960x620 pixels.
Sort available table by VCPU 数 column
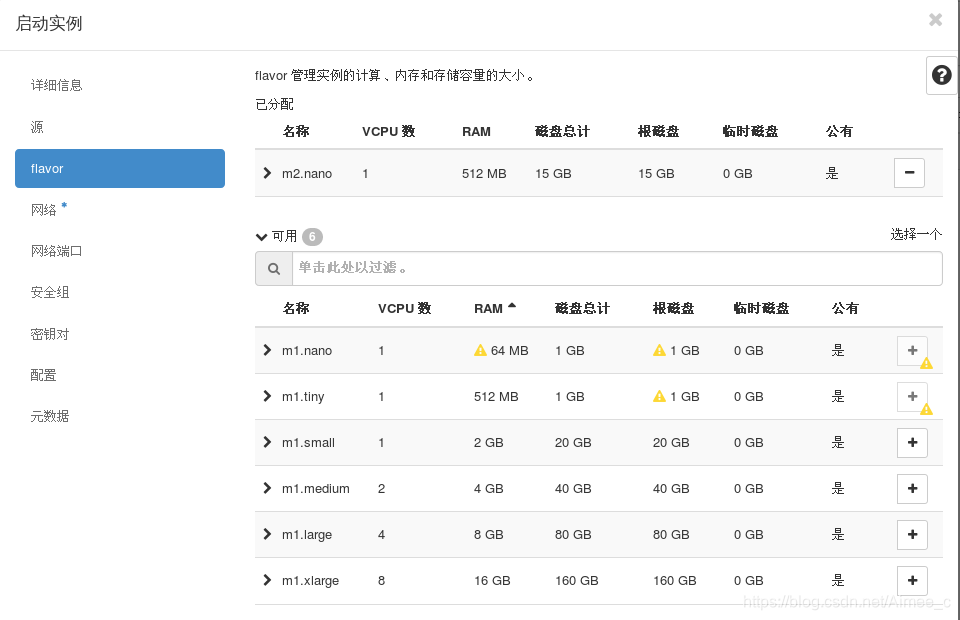click(x=405, y=308)
